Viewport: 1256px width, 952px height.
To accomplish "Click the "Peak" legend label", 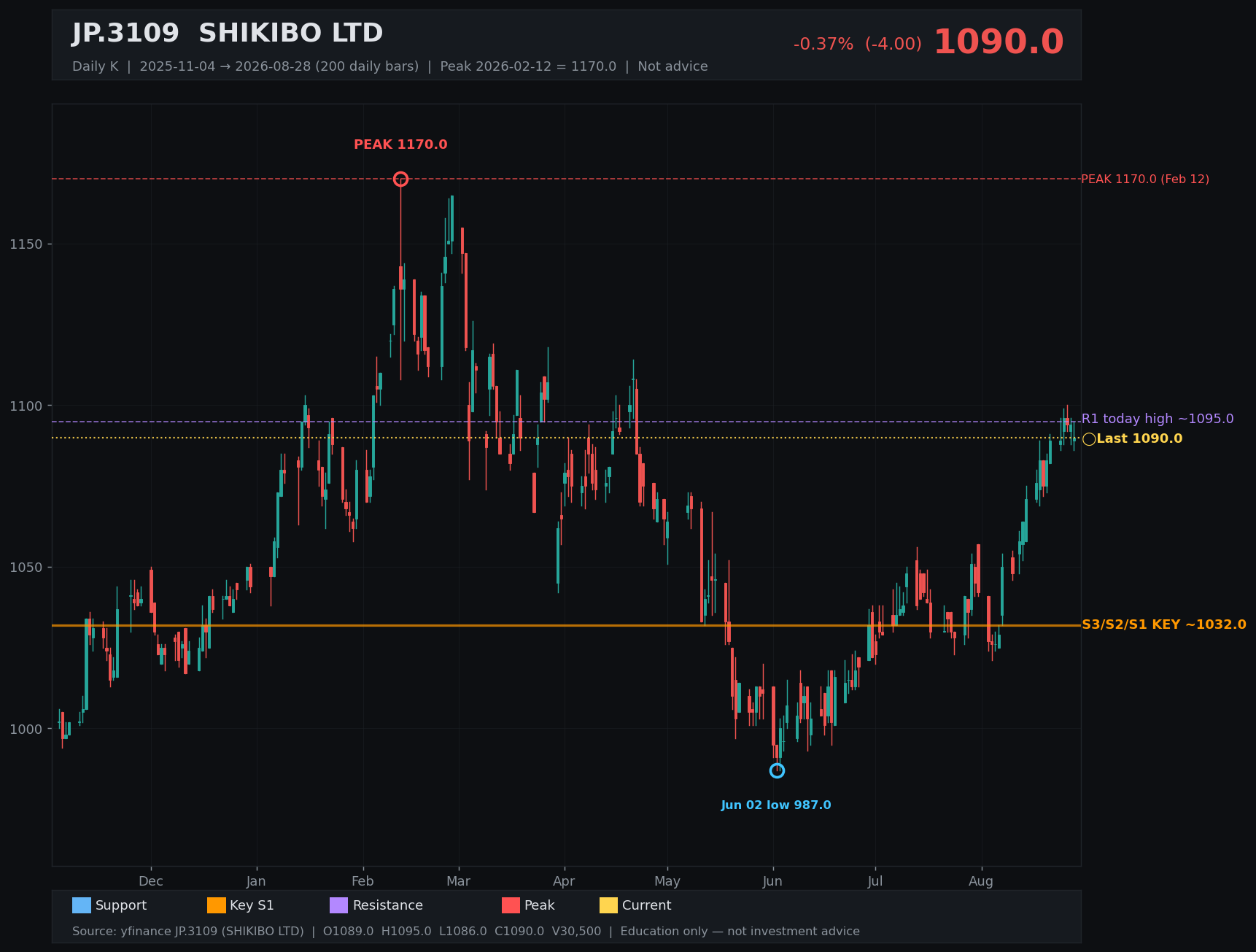I will pos(540,905).
